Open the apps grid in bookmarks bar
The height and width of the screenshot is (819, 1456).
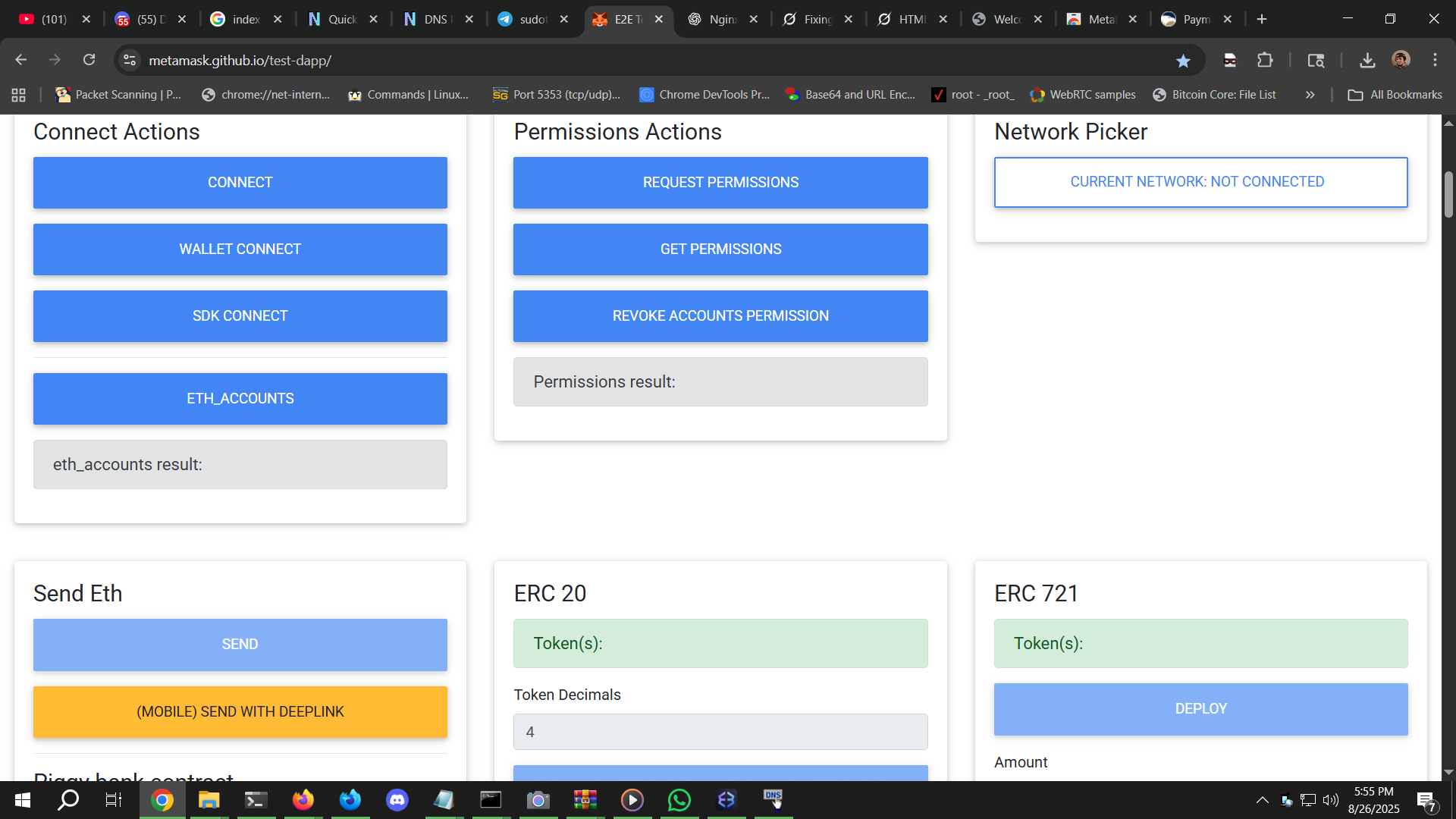point(19,95)
